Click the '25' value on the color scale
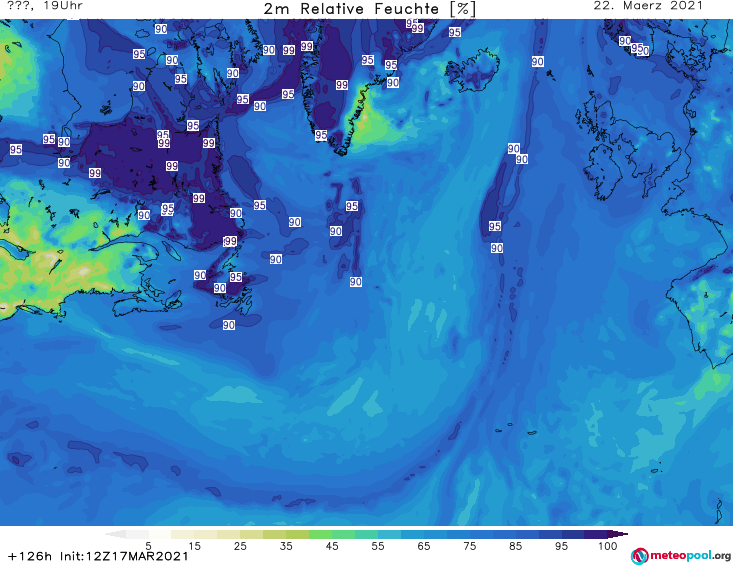Image resolution: width=733 pixels, height=566 pixels. point(240,545)
